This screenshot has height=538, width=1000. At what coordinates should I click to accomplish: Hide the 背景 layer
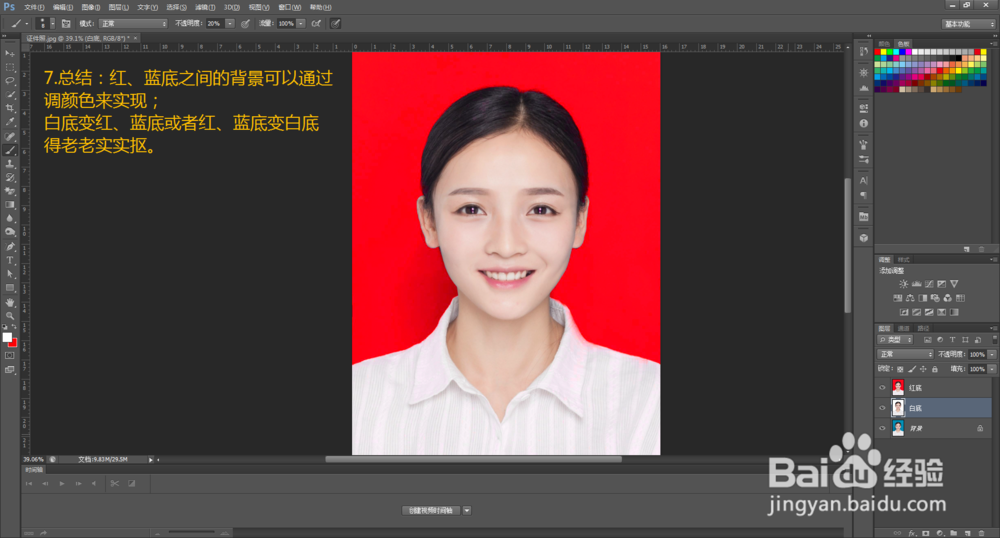(x=882, y=428)
